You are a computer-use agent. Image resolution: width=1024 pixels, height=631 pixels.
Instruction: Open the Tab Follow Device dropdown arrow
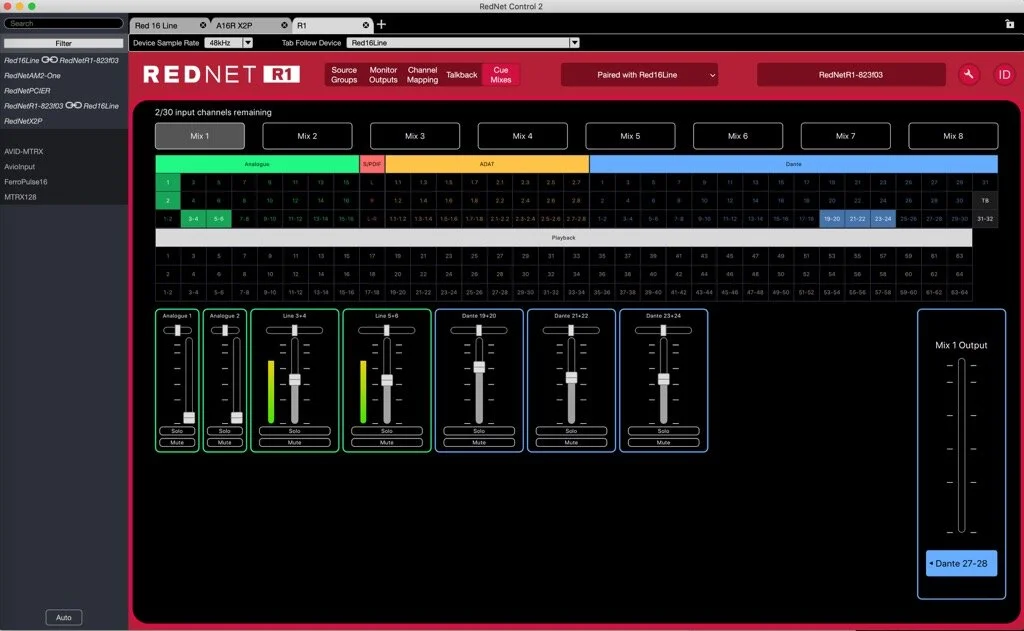click(x=574, y=42)
